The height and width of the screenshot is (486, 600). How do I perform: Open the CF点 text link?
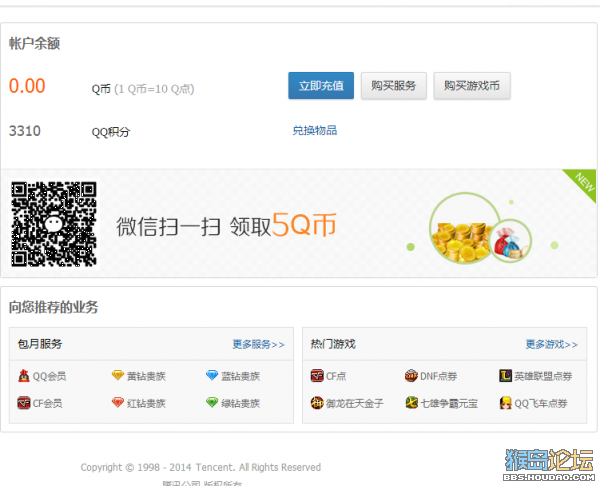click(336, 376)
